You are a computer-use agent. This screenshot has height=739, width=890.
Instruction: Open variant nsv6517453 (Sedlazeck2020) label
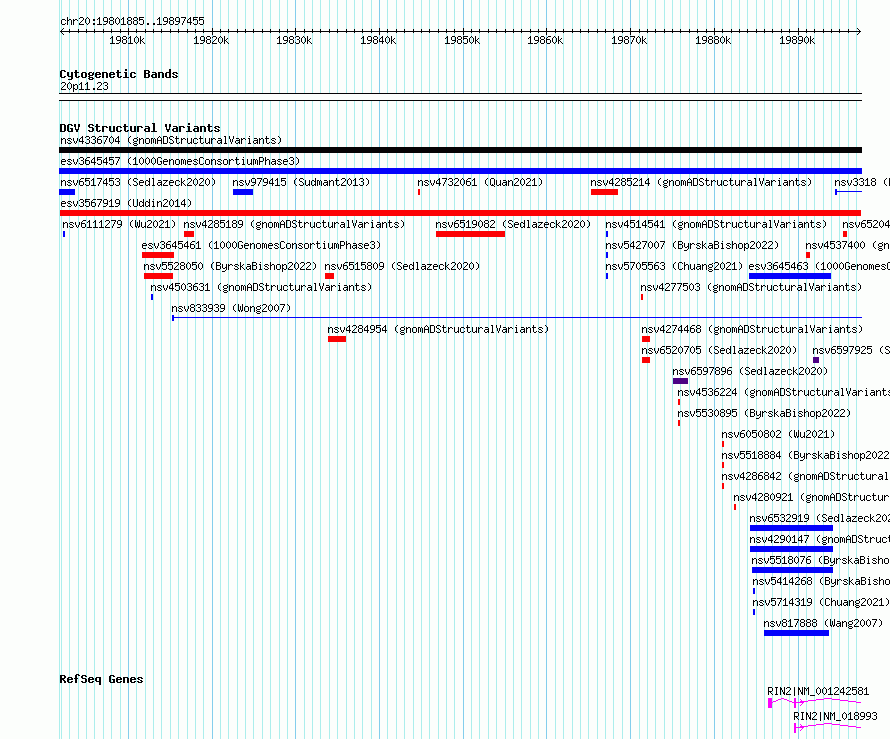click(138, 182)
